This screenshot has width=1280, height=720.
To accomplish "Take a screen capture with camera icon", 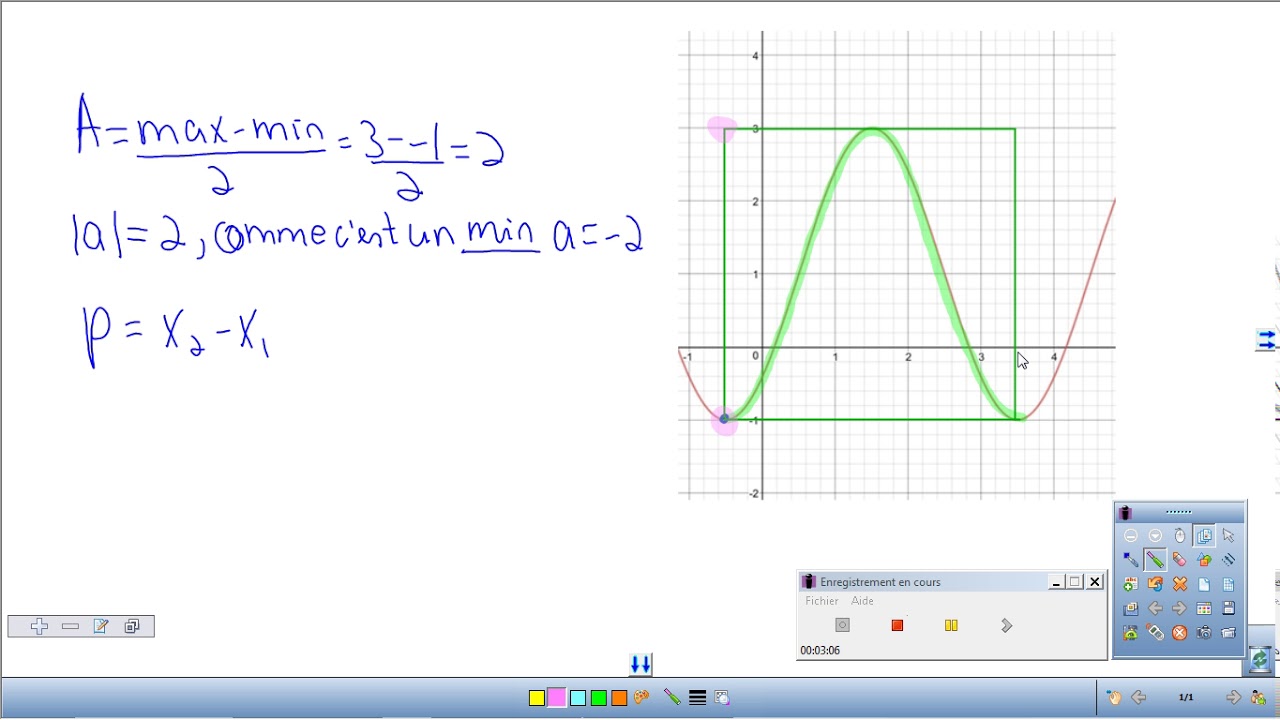I will [1204, 633].
